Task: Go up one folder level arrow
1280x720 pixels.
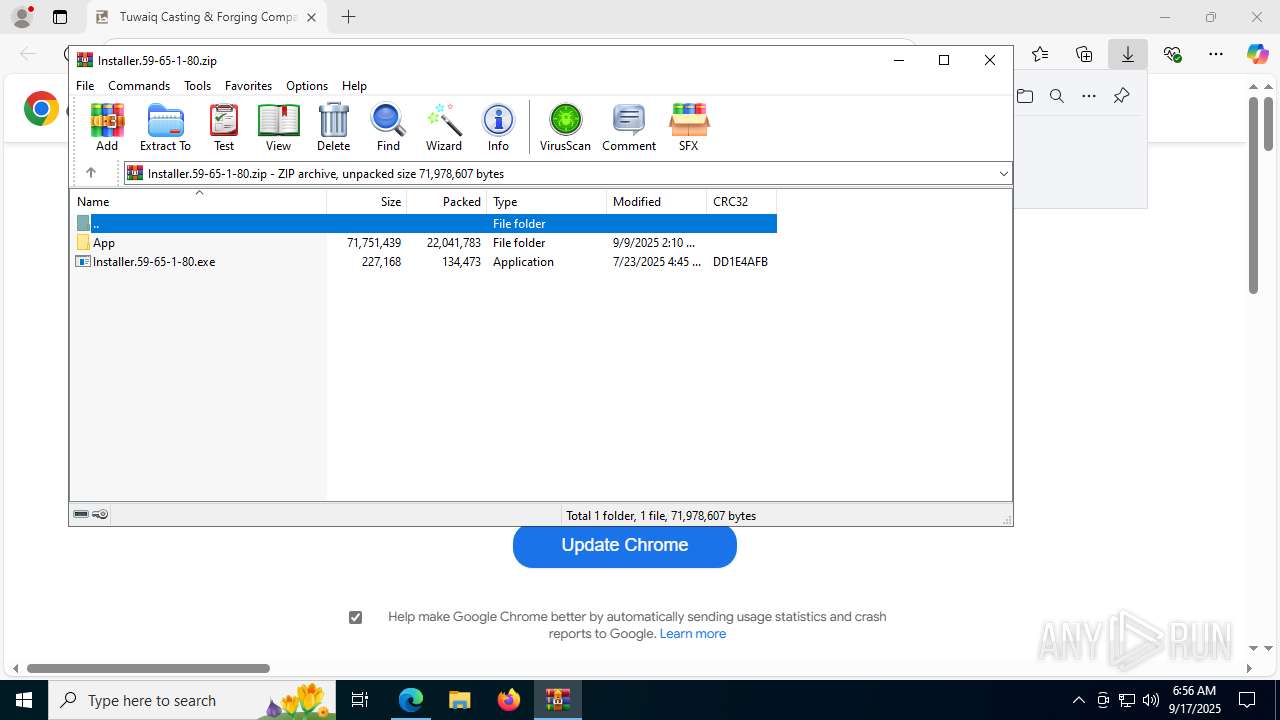Action: [x=90, y=173]
